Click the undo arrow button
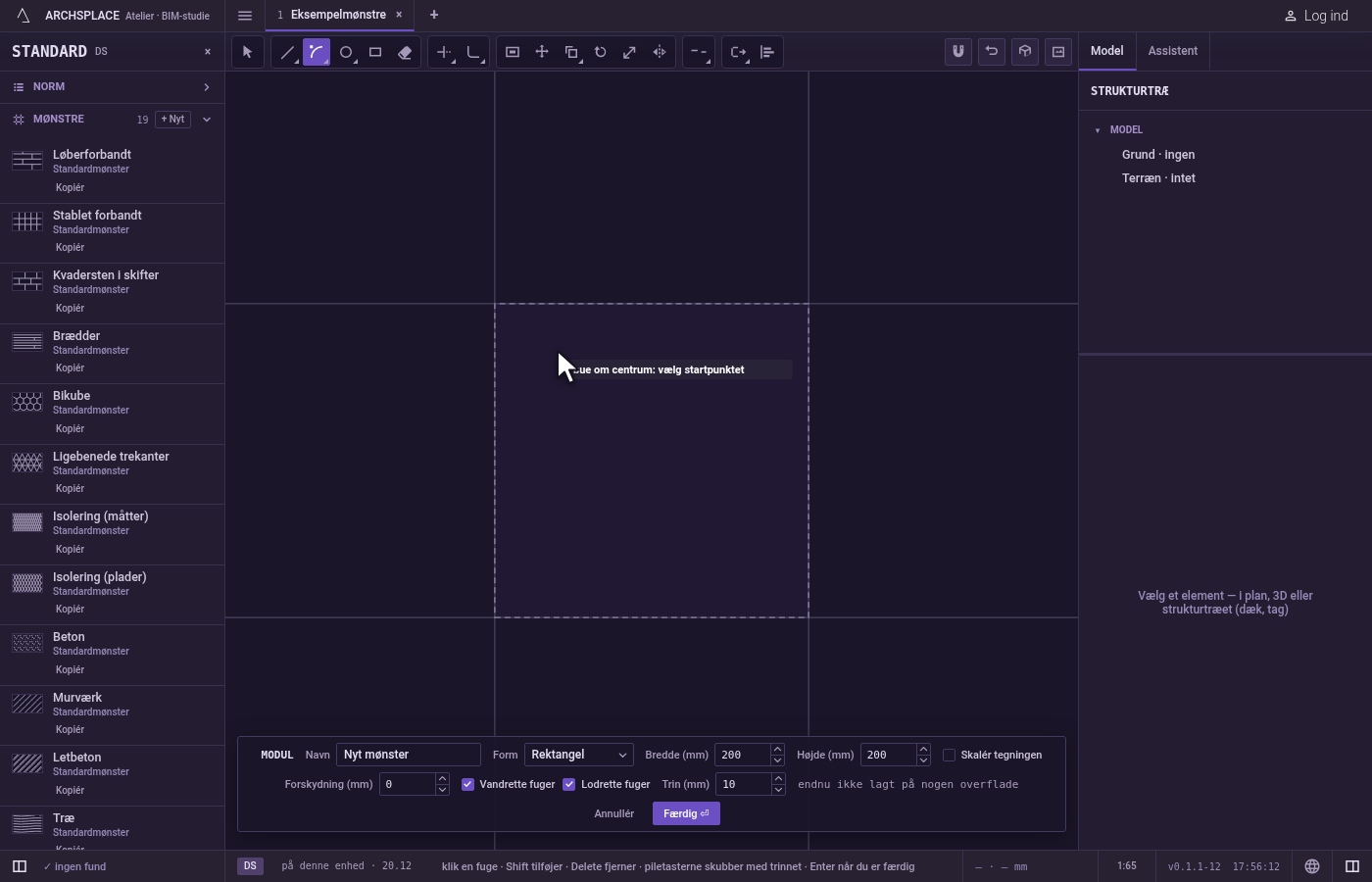The height and width of the screenshot is (882, 1372). point(992,52)
